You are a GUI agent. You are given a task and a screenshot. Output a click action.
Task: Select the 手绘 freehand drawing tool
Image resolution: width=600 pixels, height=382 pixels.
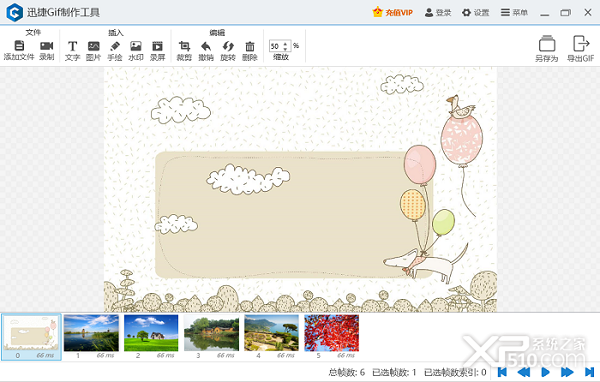(115, 46)
